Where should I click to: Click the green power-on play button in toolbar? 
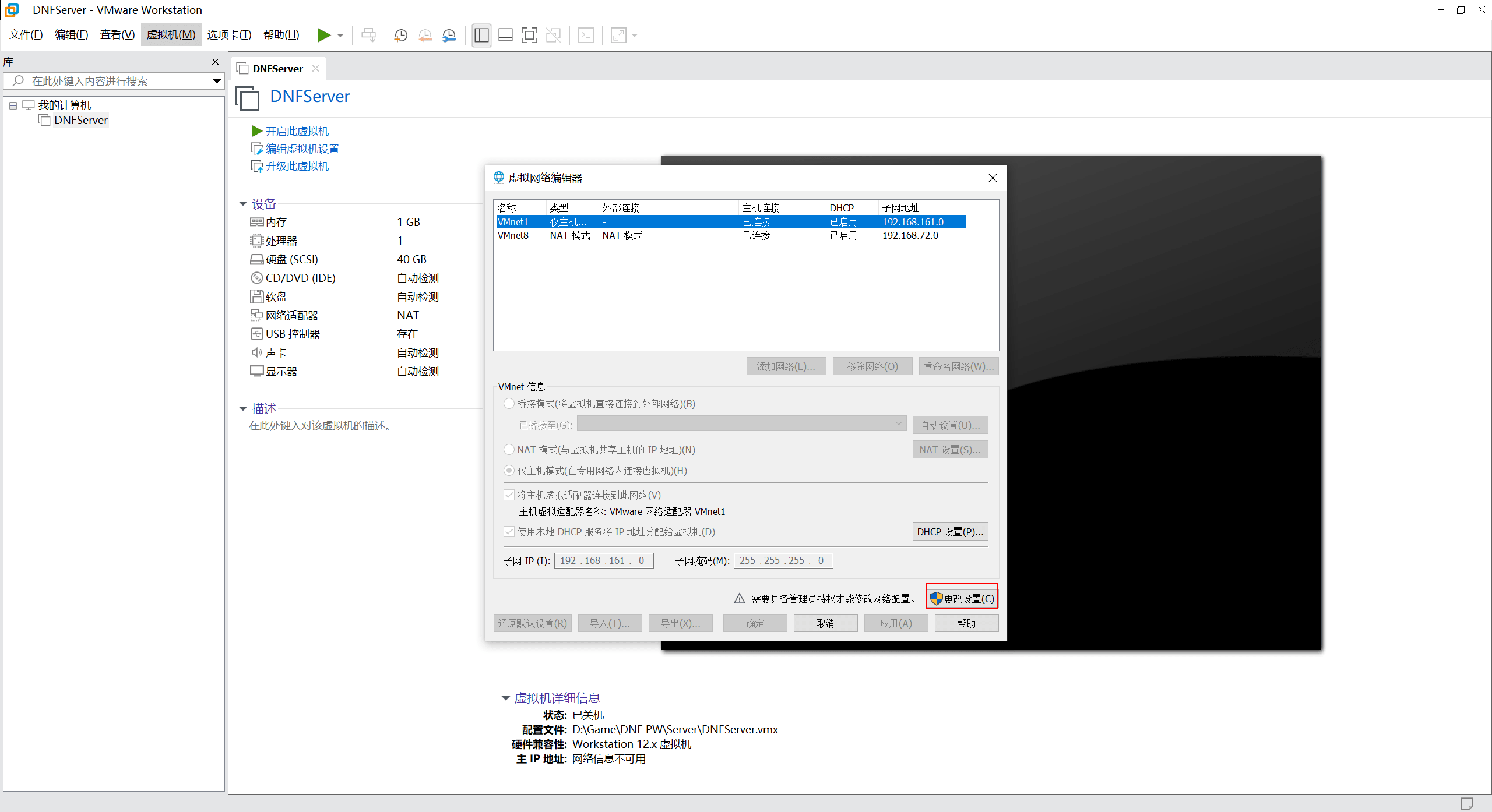coord(324,36)
